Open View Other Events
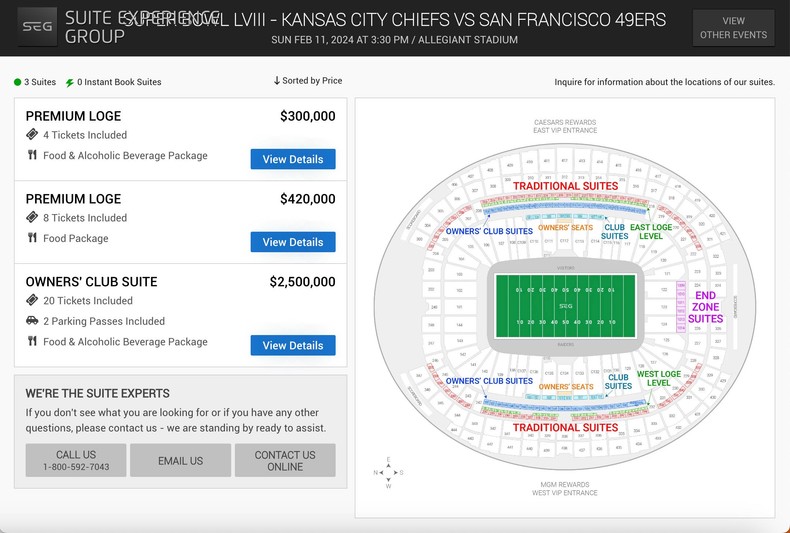Image resolution: width=790 pixels, height=533 pixels. click(x=733, y=28)
